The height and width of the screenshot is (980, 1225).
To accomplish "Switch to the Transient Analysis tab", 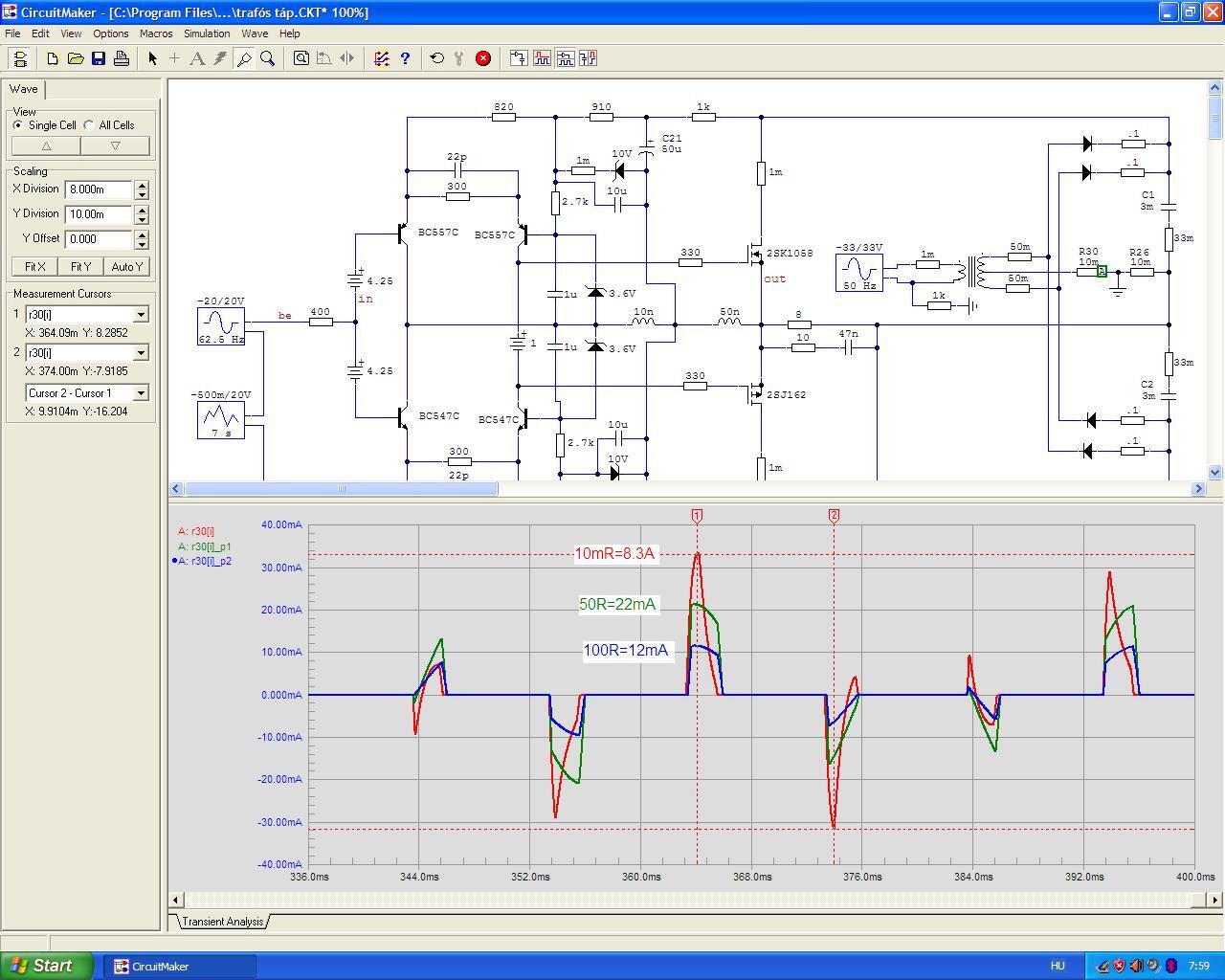I will coord(222,922).
